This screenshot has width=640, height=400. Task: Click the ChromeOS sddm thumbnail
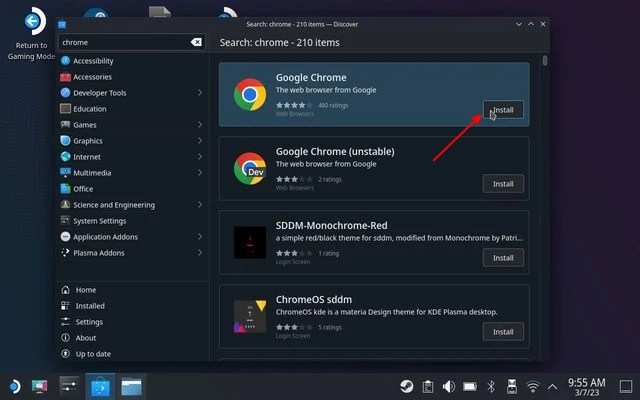pos(250,316)
